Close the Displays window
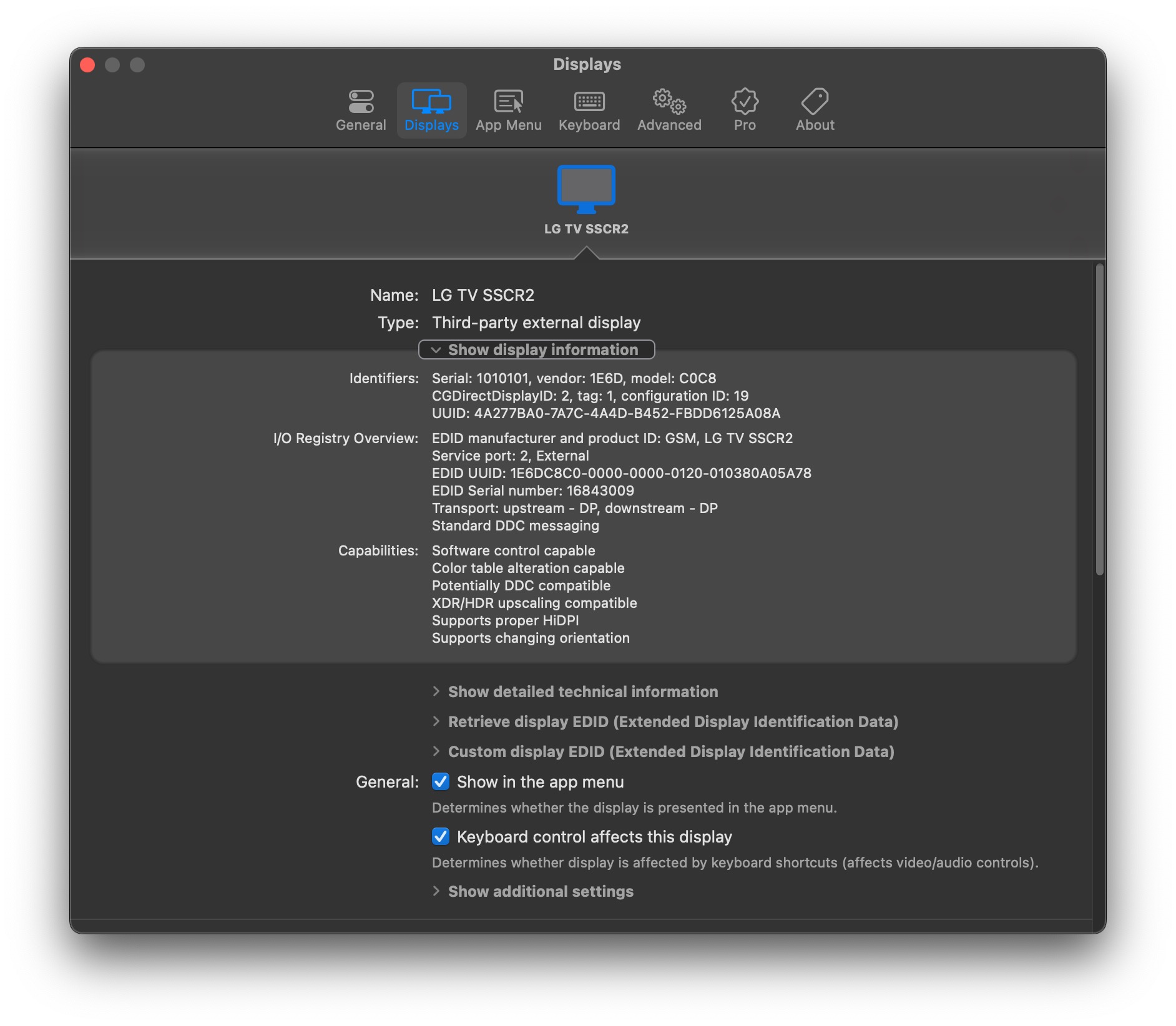This screenshot has height=1026, width=1176. pyautogui.click(x=87, y=65)
